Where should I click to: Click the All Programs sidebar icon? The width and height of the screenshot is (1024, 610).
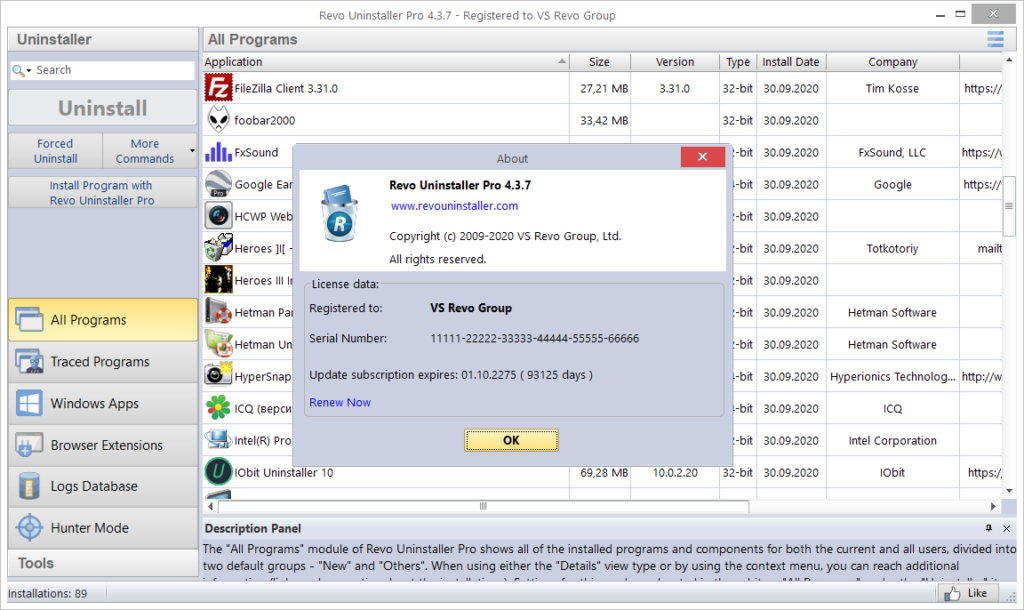pyautogui.click(x=29, y=319)
